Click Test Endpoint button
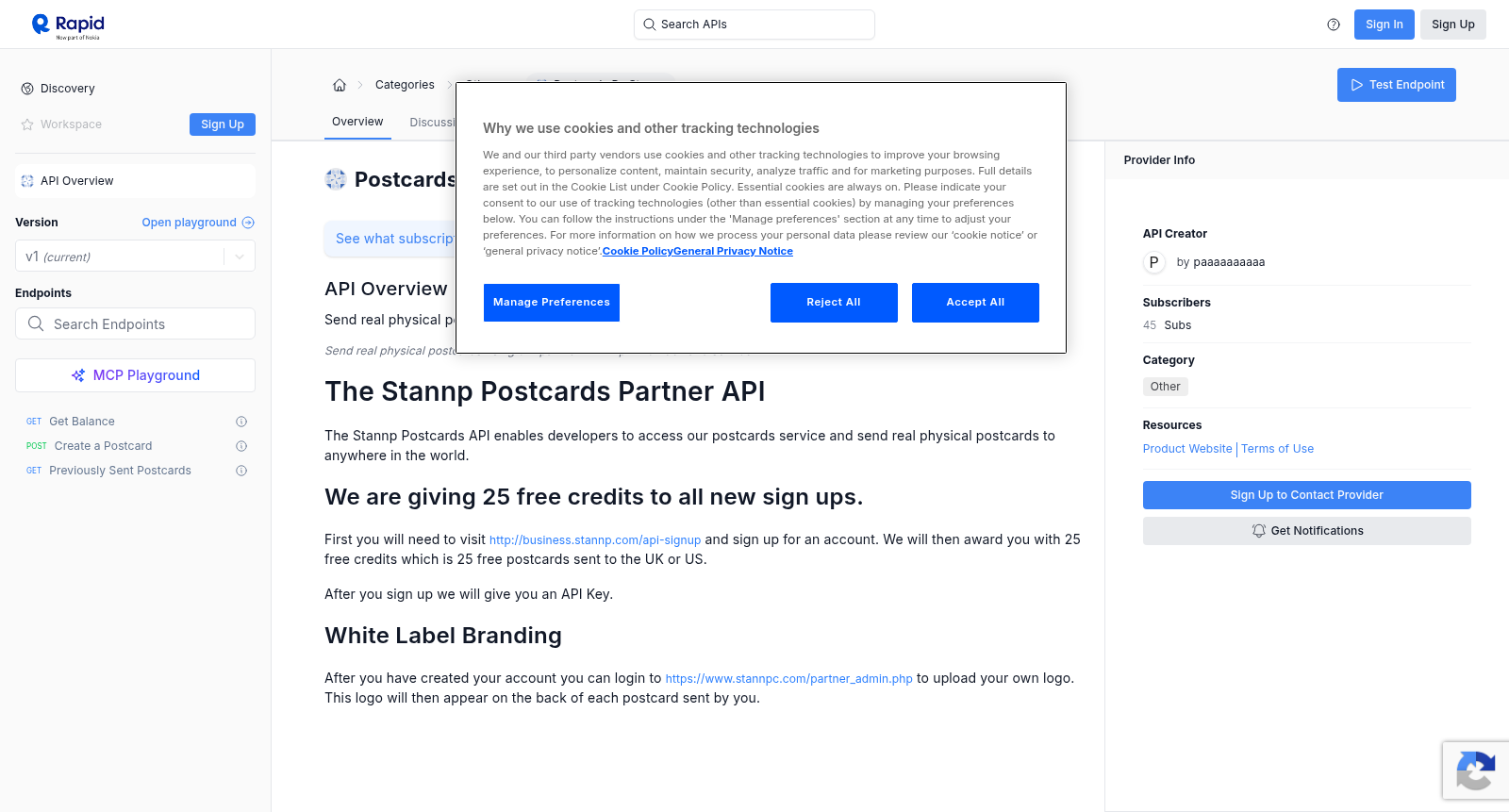Image resolution: width=1509 pixels, height=812 pixels. tap(1396, 85)
